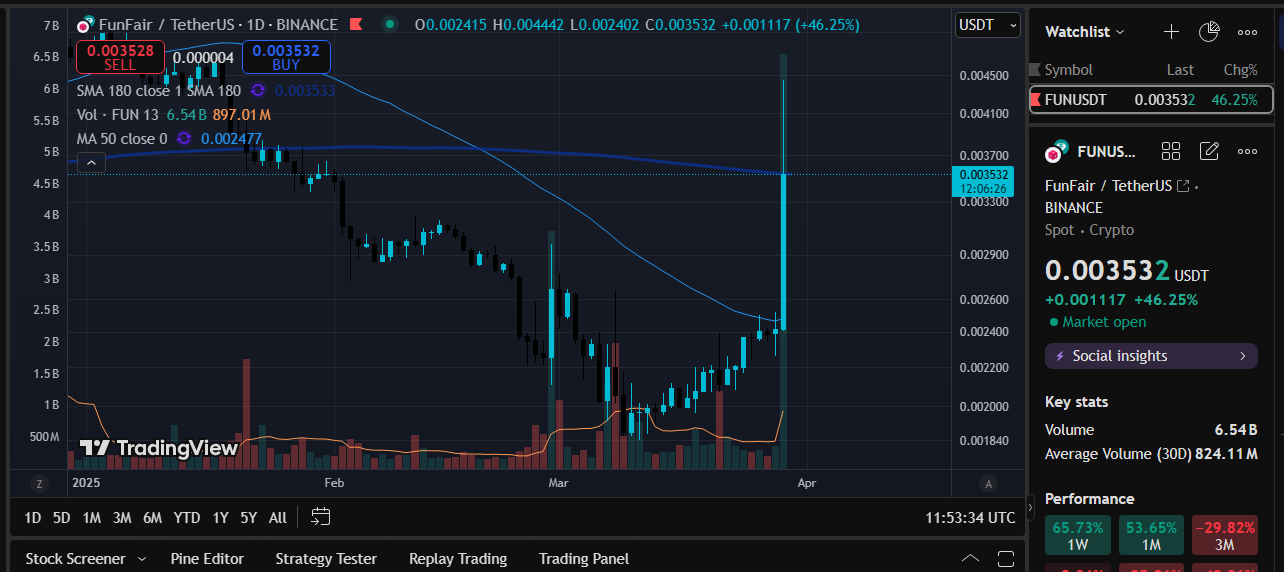The image size is (1284, 572).
Task: Open the Stock Screener tab
Action: point(76,559)
